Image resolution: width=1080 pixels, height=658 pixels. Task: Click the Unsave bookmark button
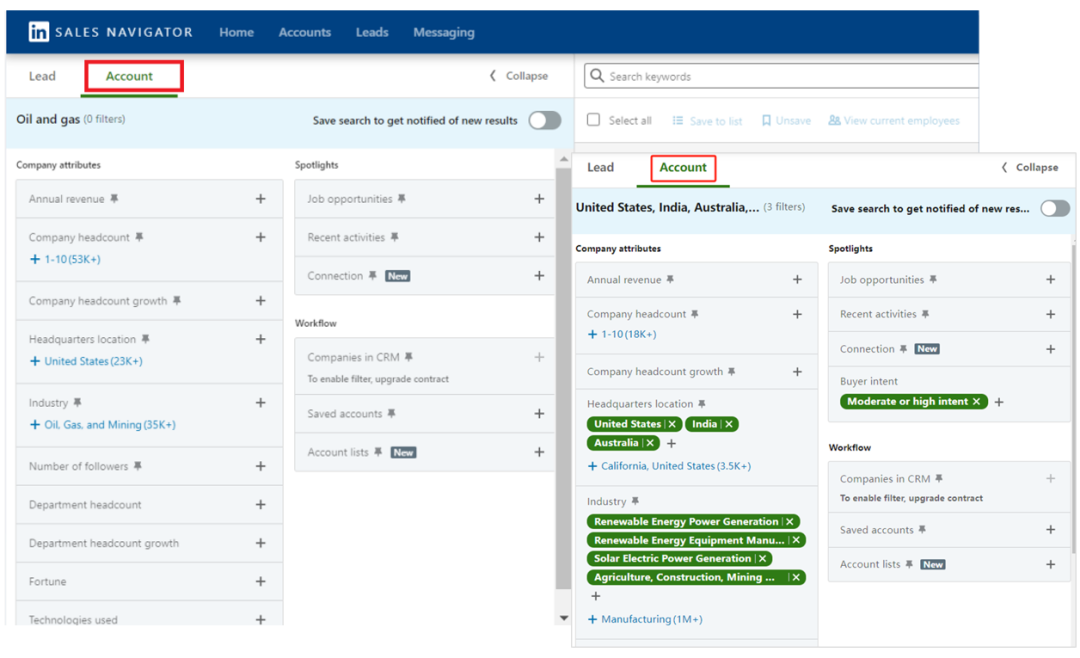point(786,121)
